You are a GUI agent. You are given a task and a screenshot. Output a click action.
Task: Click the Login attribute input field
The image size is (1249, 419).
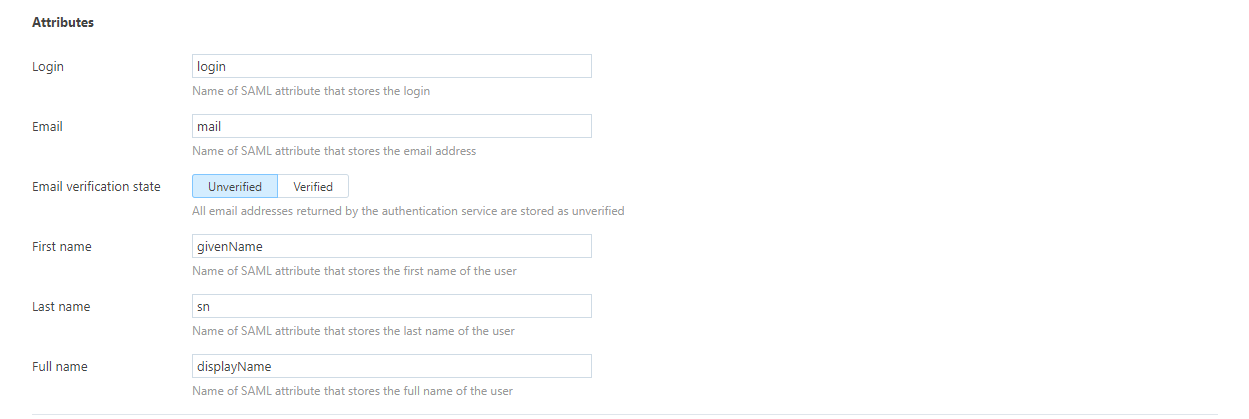tap(391, 66)
